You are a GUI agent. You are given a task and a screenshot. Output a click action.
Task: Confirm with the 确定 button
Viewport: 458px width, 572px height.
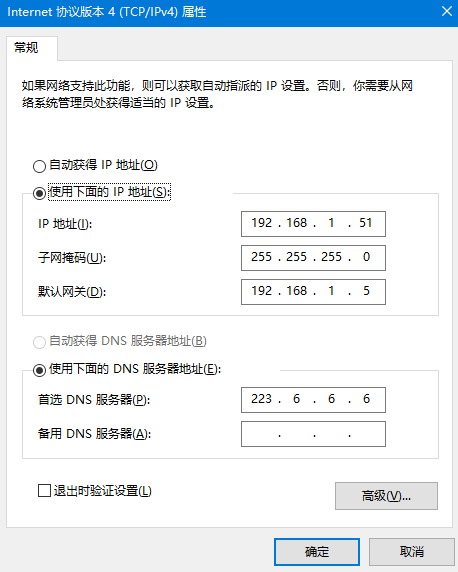click(x=317, y=552)
